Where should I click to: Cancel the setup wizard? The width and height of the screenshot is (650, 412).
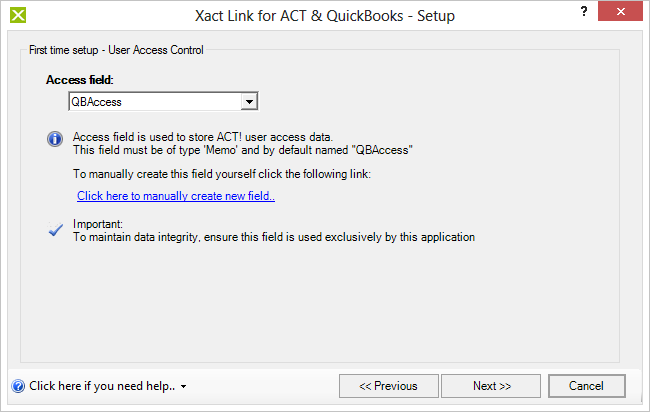pyautogui.click(x=587, y=386)
